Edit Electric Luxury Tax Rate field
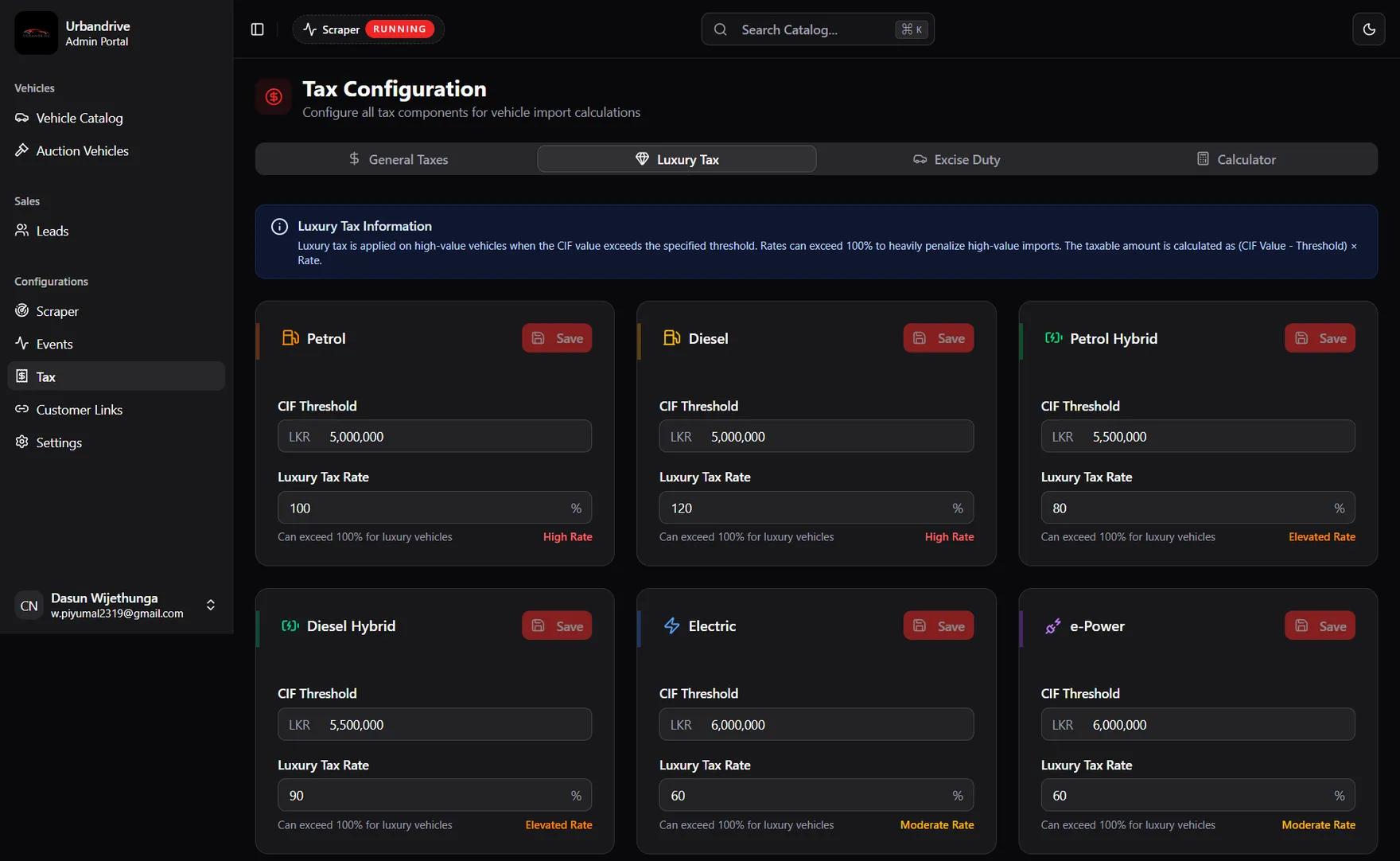 (x=816, y=795)
